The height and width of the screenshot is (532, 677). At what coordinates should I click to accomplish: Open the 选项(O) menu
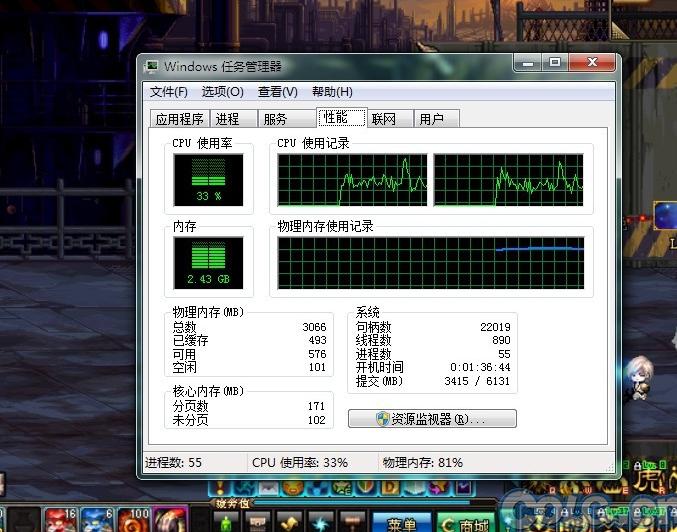(x=222, y=92)
